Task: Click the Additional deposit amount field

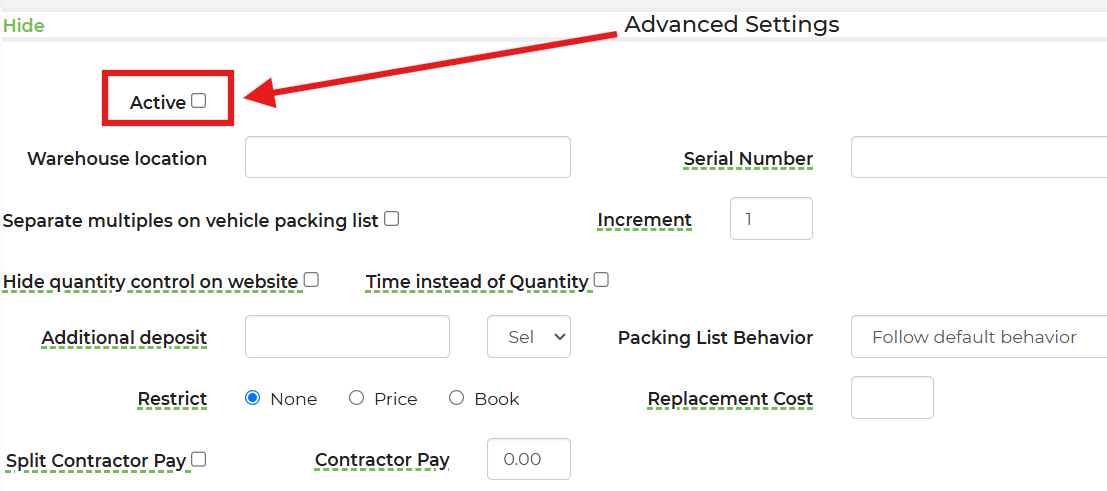Action: 347,337
